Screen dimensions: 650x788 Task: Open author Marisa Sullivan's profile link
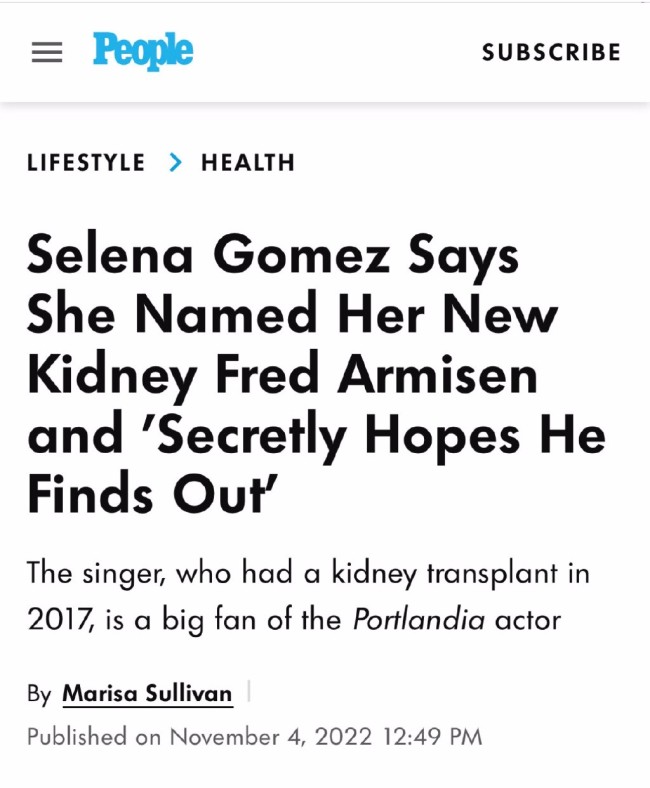(147, 694)
